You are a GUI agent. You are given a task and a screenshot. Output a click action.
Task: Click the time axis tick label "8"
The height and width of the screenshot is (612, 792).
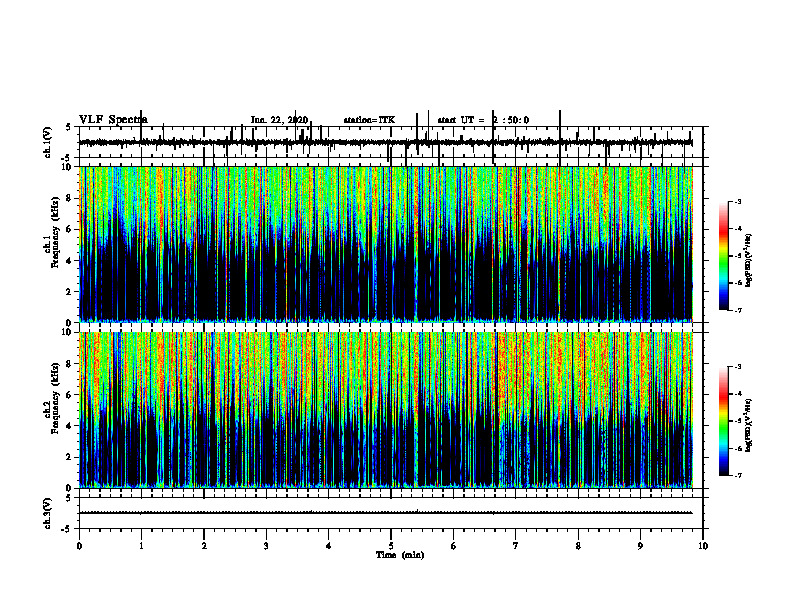pyautogui.click(x=578, y=546)
